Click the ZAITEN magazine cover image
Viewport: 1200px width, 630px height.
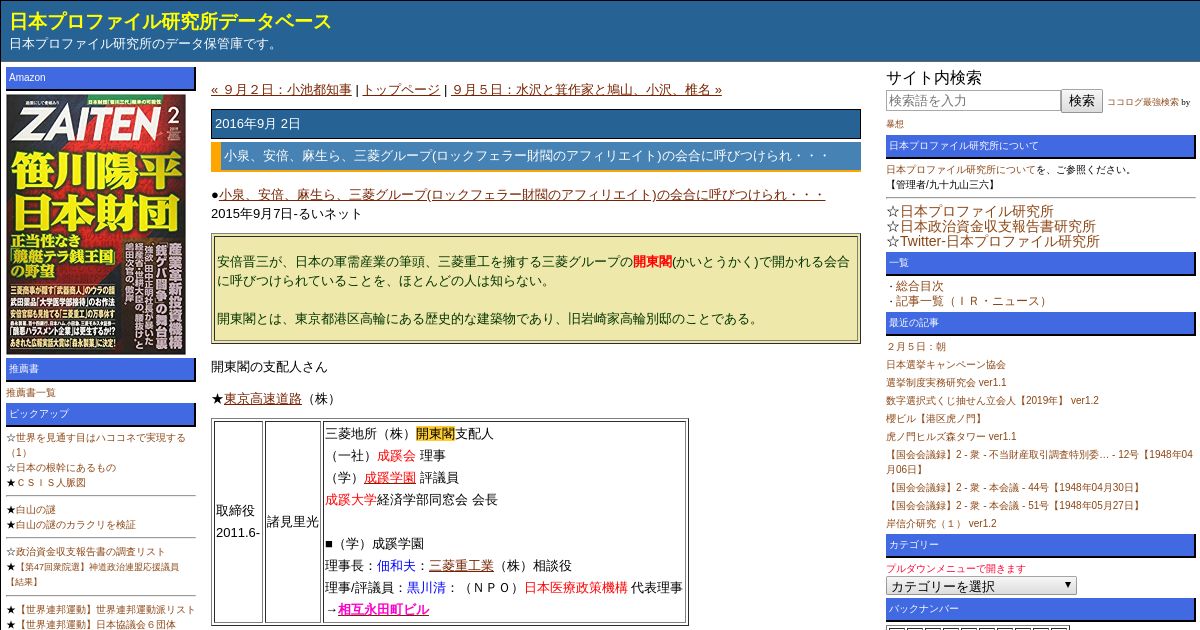(x=96, y=224)
